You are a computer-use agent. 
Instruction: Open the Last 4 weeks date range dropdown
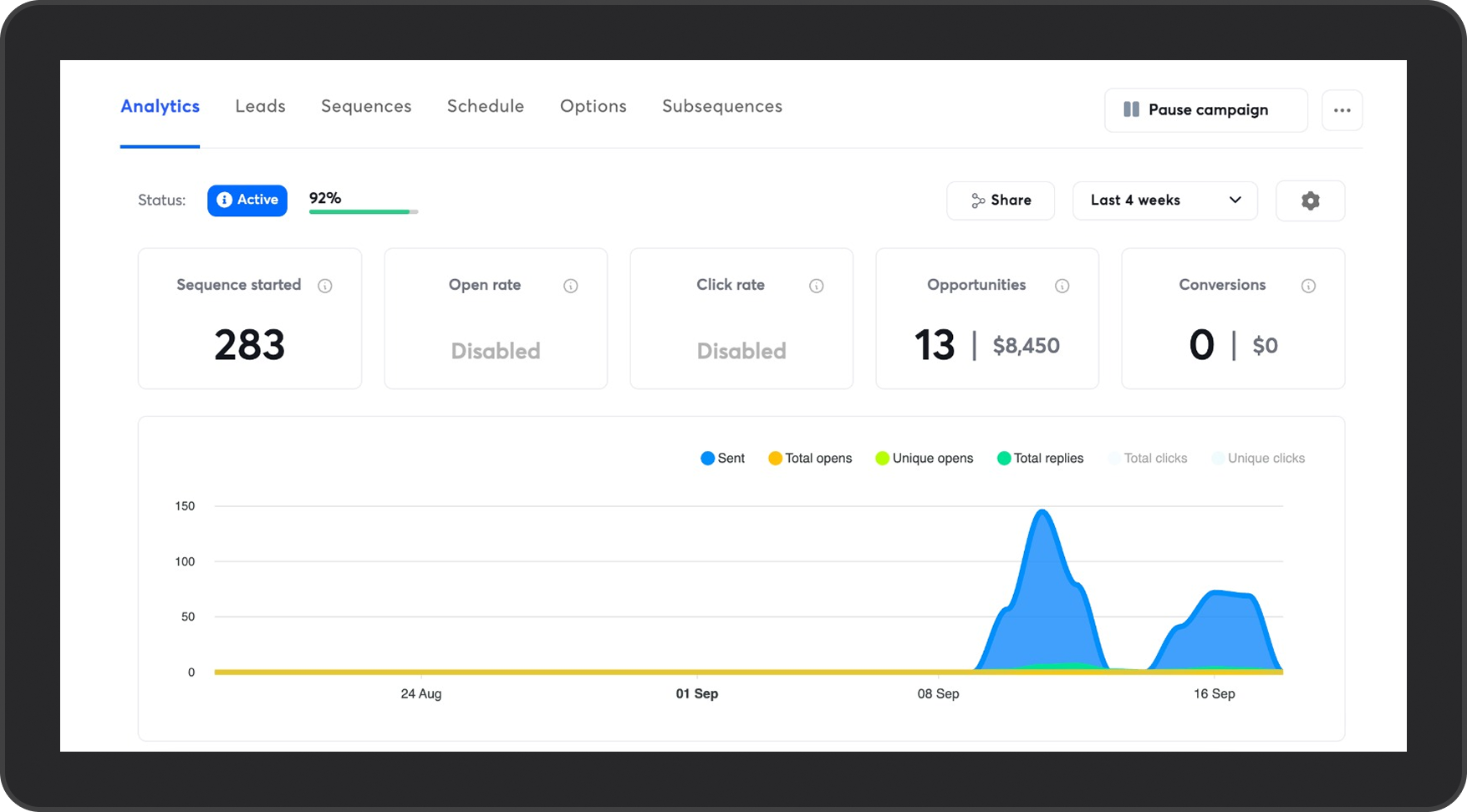1165,200
